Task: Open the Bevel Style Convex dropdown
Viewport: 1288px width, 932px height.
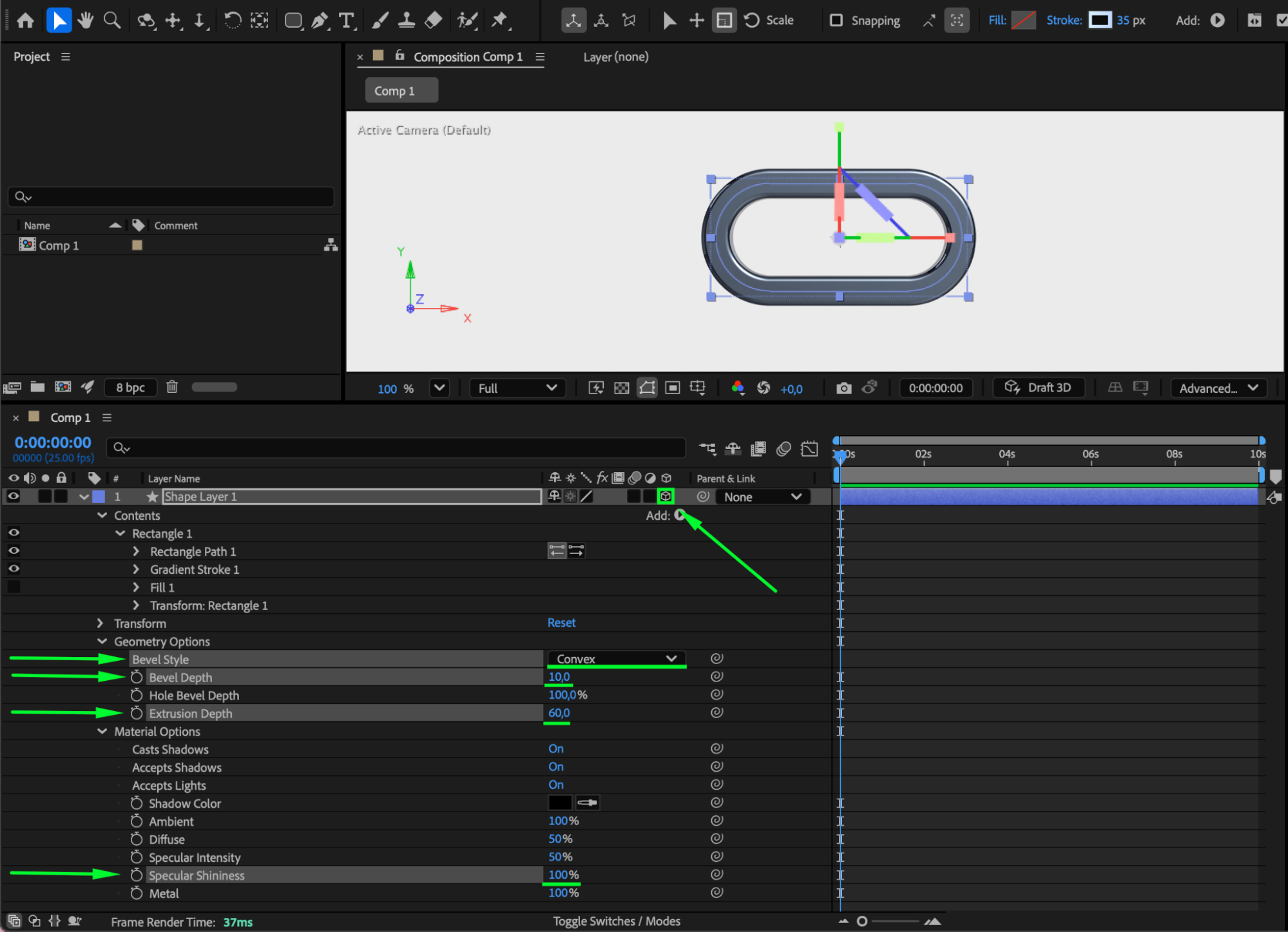Action: click(x=616, y=659)
